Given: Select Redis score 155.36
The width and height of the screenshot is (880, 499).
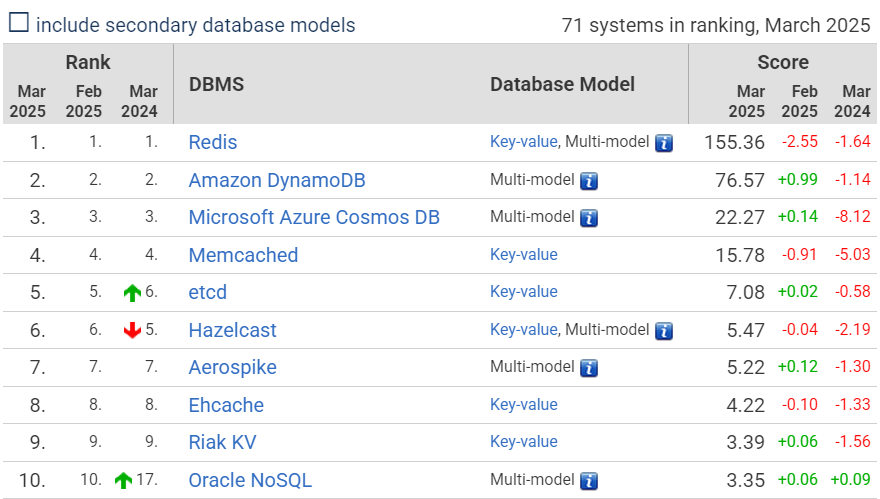Looking at the screenshot, I should pyautogui.click(x=734, y=142).
